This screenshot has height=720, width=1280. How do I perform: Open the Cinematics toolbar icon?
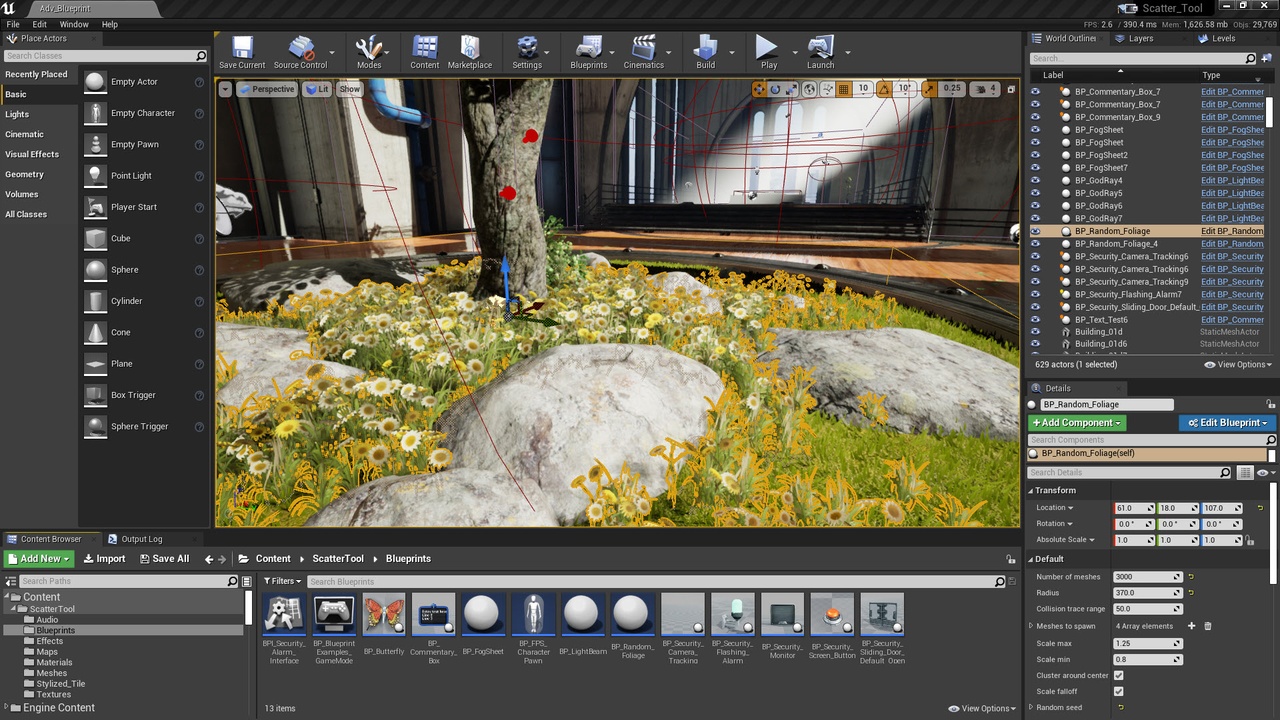644,52
